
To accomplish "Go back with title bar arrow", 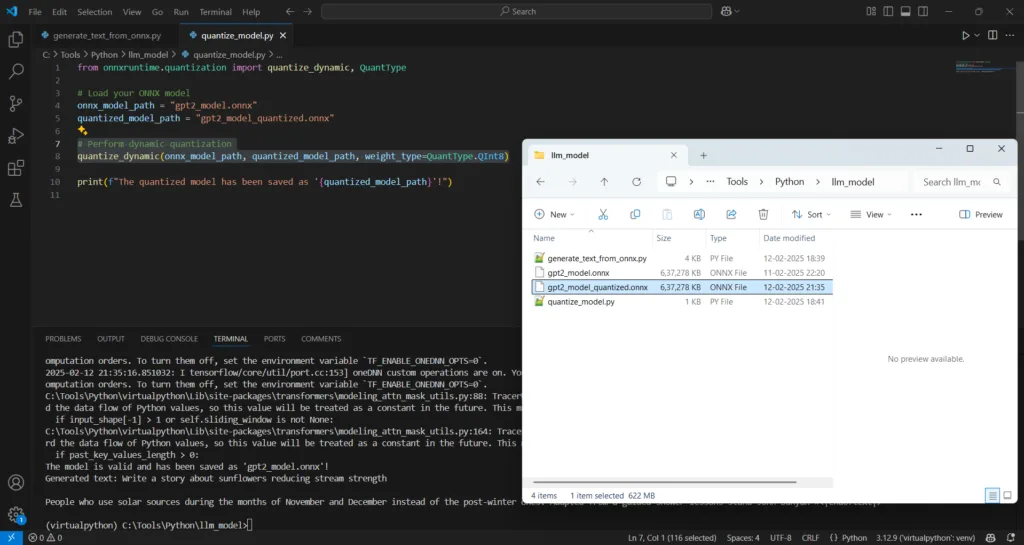I will pos(290,11).
